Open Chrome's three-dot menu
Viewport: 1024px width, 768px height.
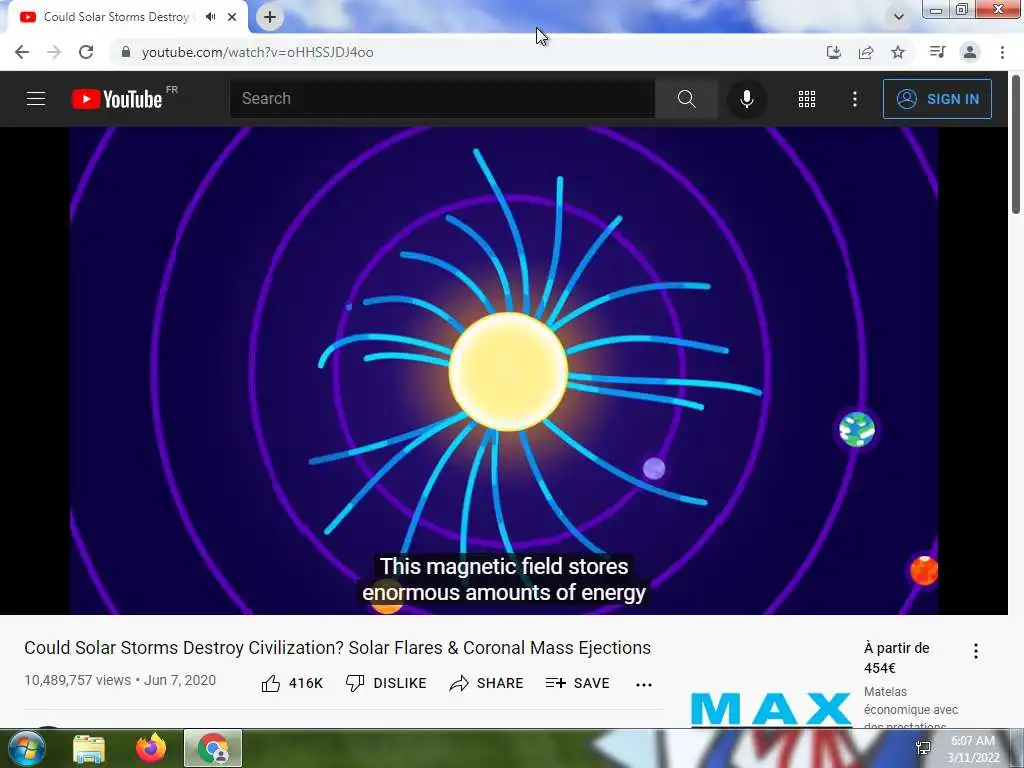1002,52
